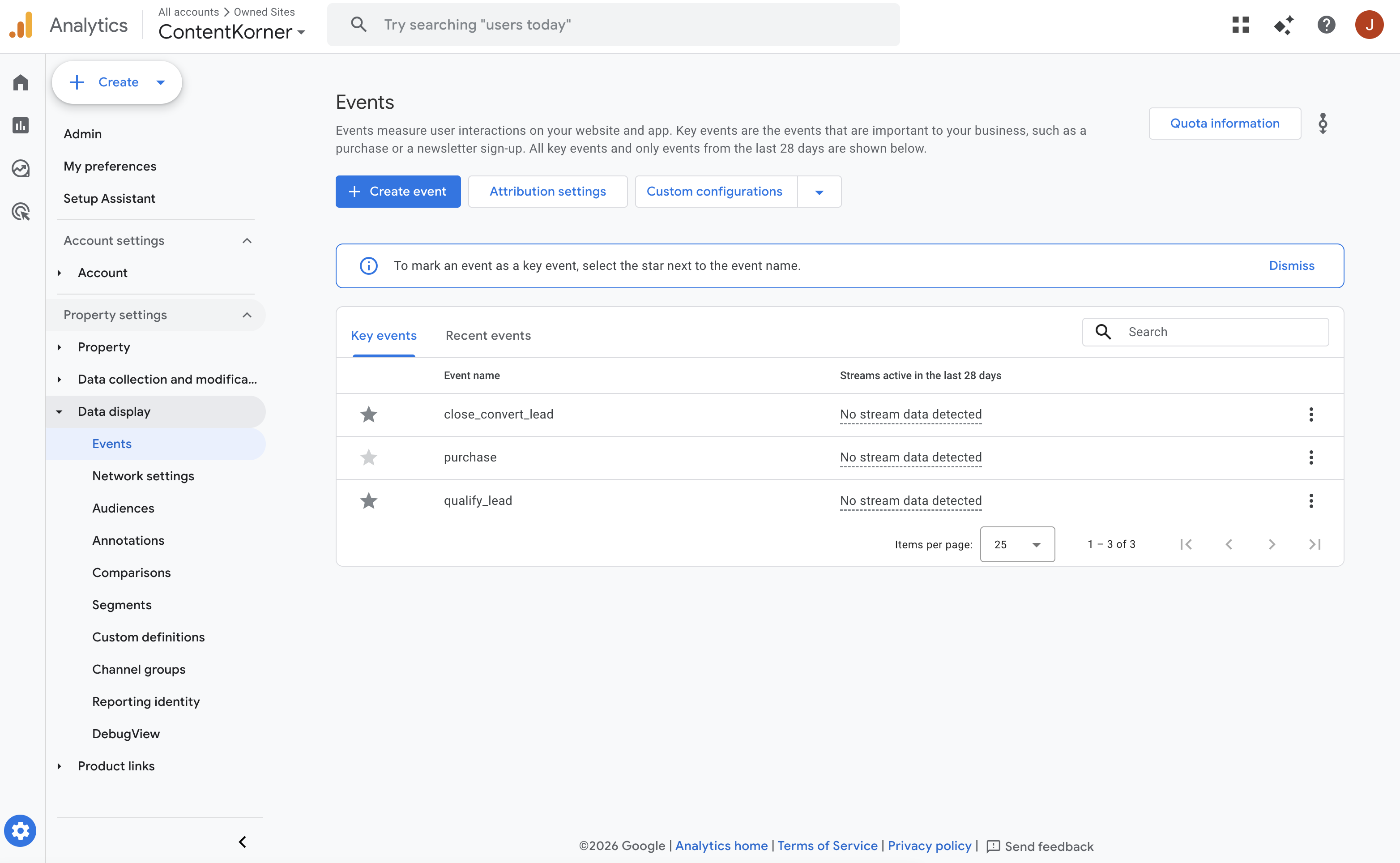Open the Reports icon in left rail

point(21,125)
